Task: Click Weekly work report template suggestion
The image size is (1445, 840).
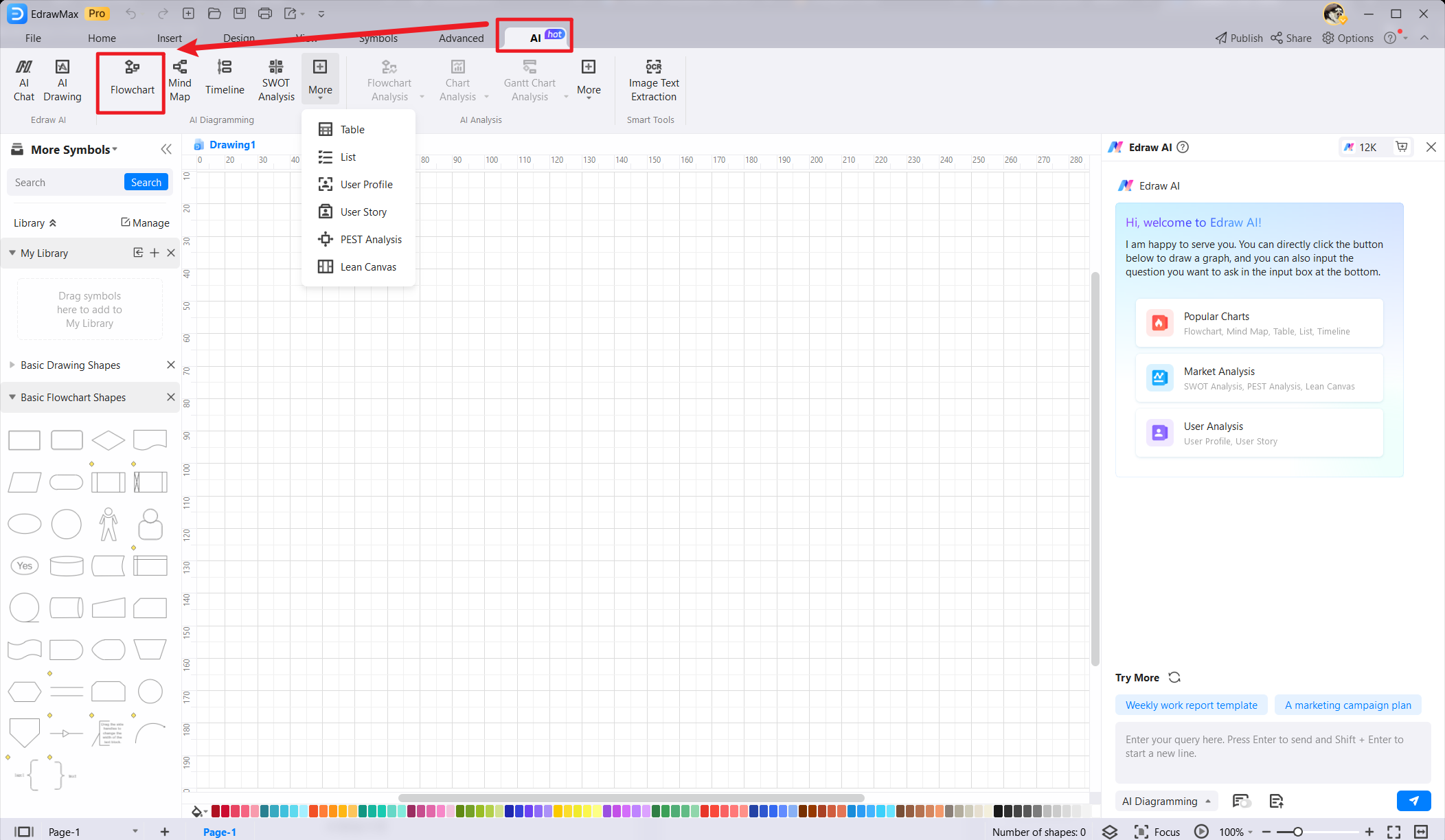Action: coord(1191,705)
